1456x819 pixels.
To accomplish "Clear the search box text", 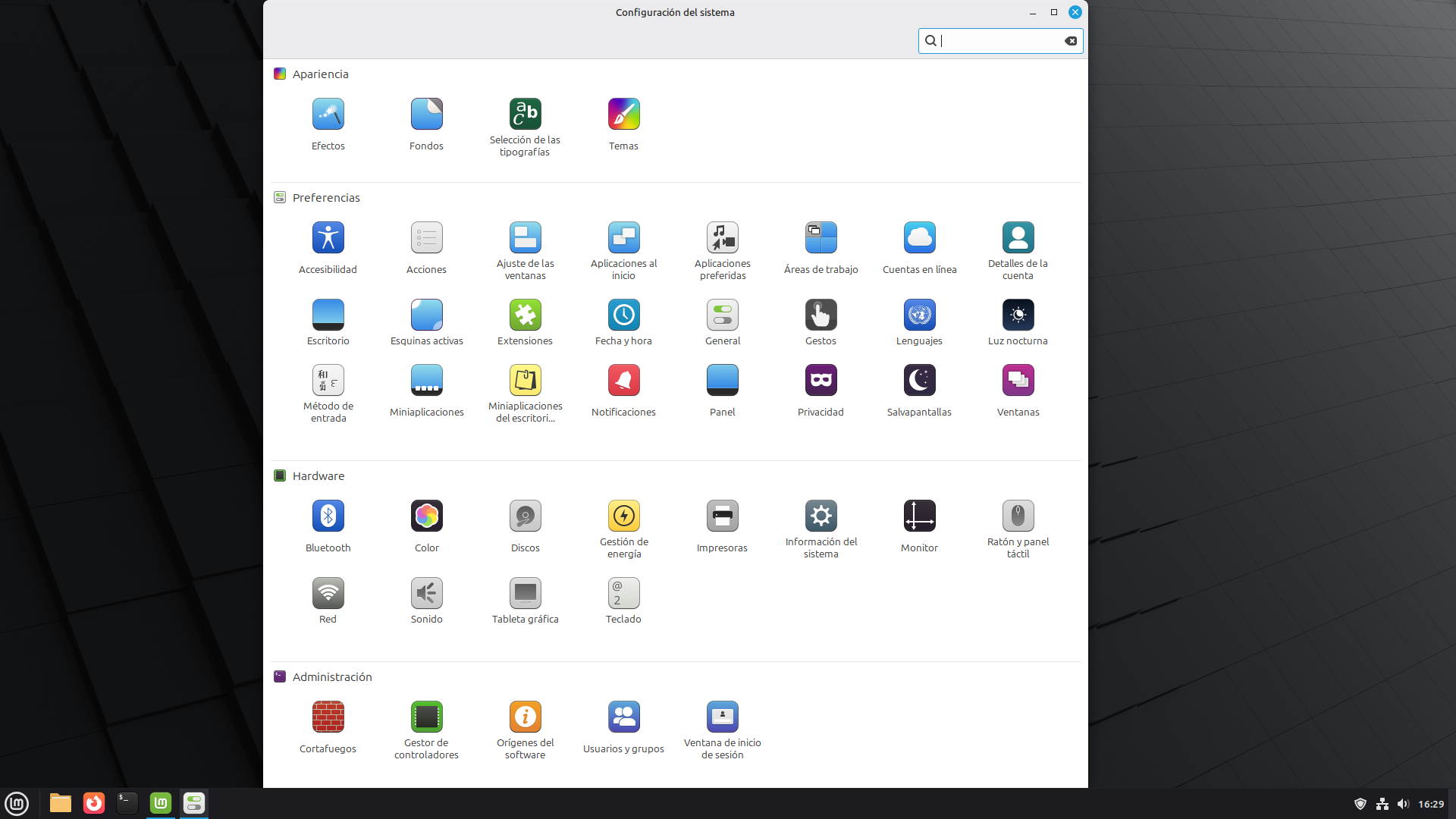I will pos(1071,41).
